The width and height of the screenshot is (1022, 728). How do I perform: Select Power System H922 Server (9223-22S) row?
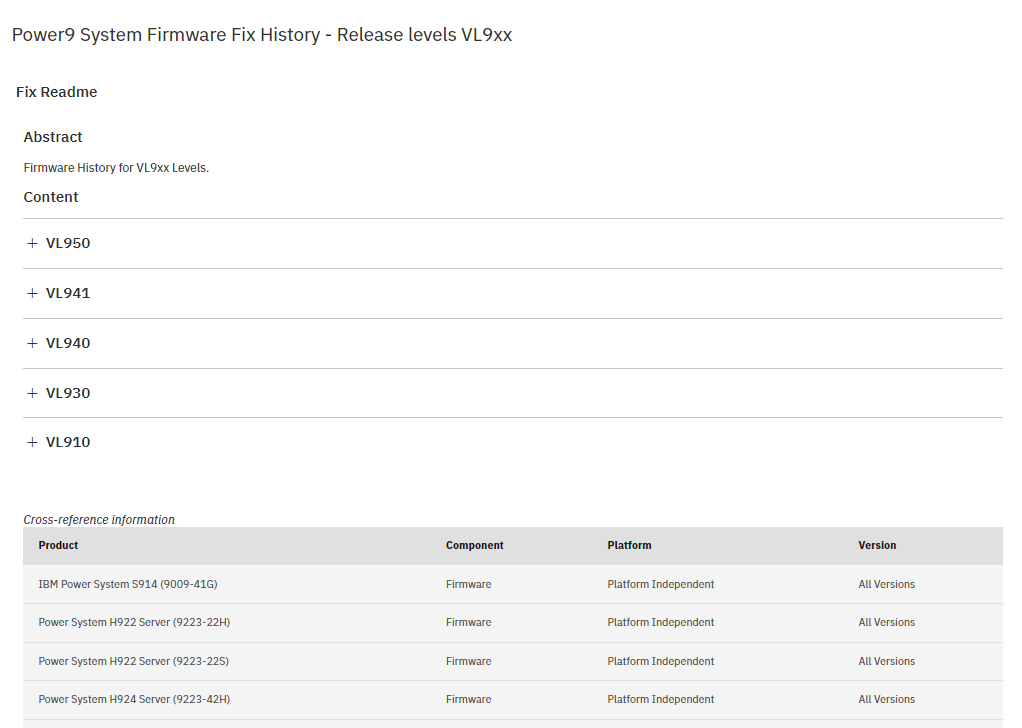tap(512, 661)
